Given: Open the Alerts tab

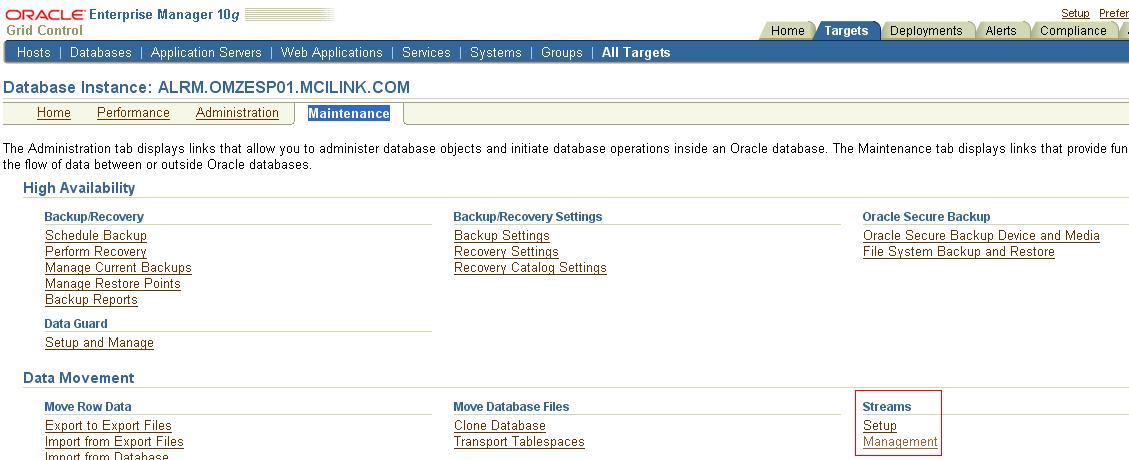Looking at the screenshot, I should [x=1001, y=30].
